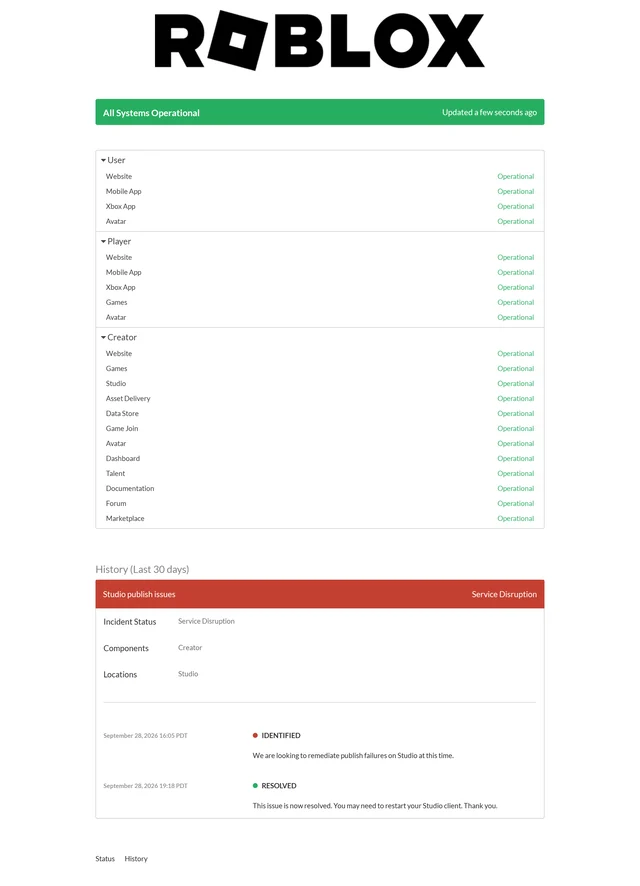Click the September 28, 2026 19:18 PDT timestamp

click(145, 786)
